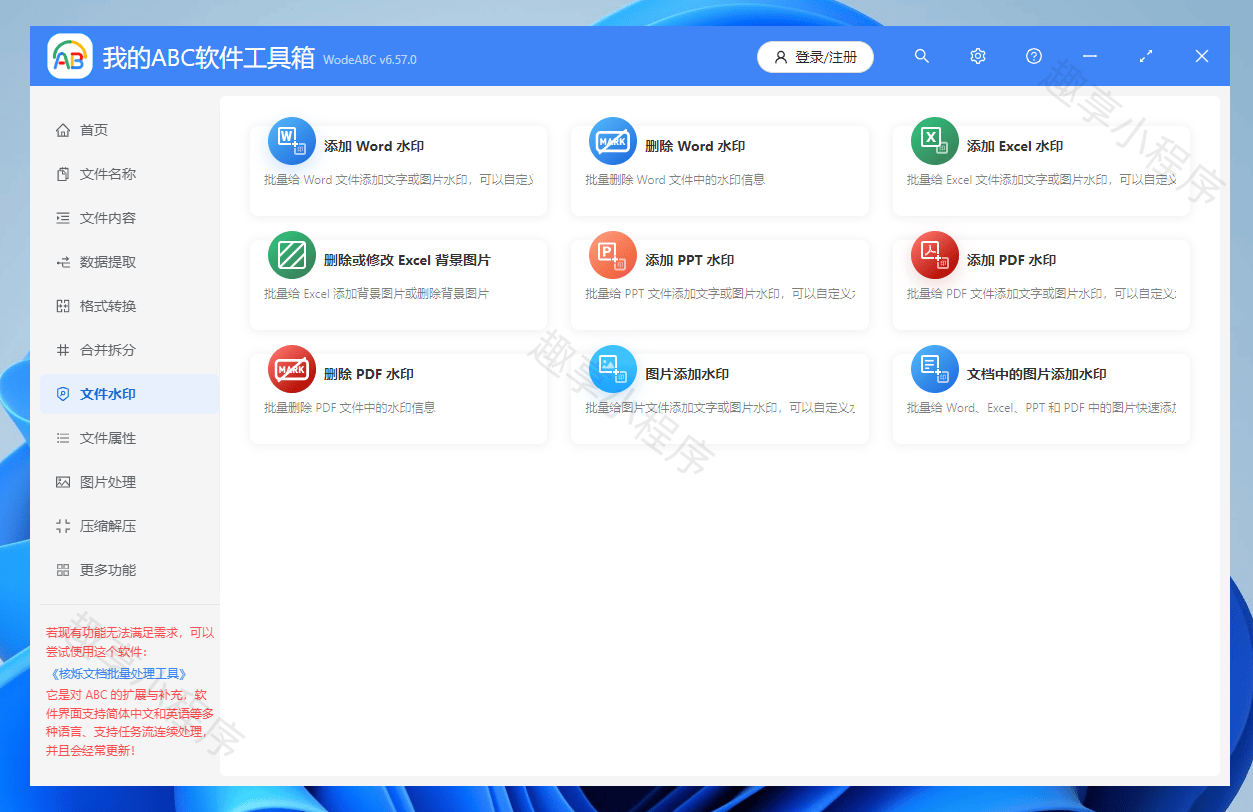Open the 文件内容 sidebar section
Viewport: 1253px width, 812px height.
(x=129, y=218)
